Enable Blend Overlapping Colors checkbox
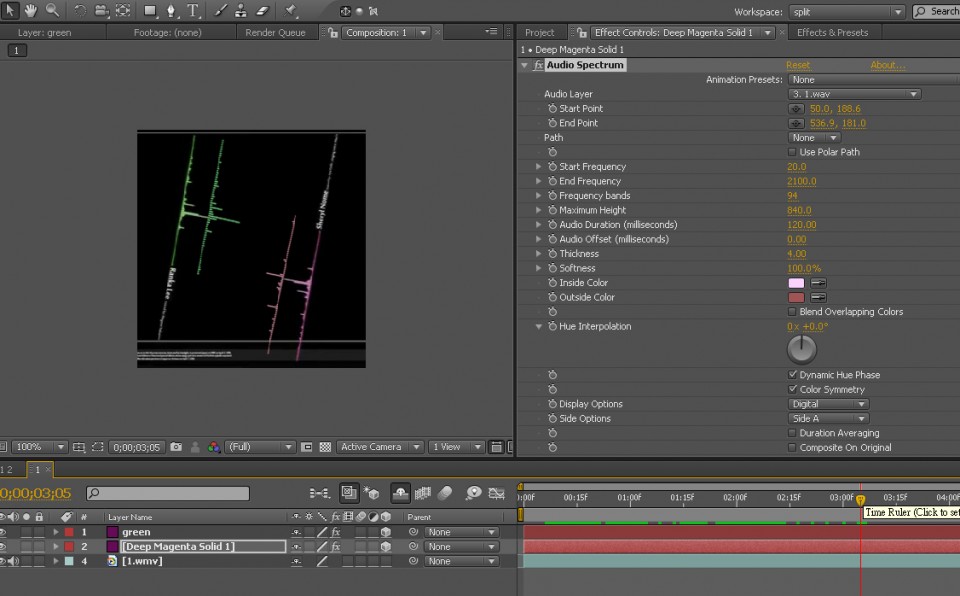 pyautogui.click(x=793, y=312)
